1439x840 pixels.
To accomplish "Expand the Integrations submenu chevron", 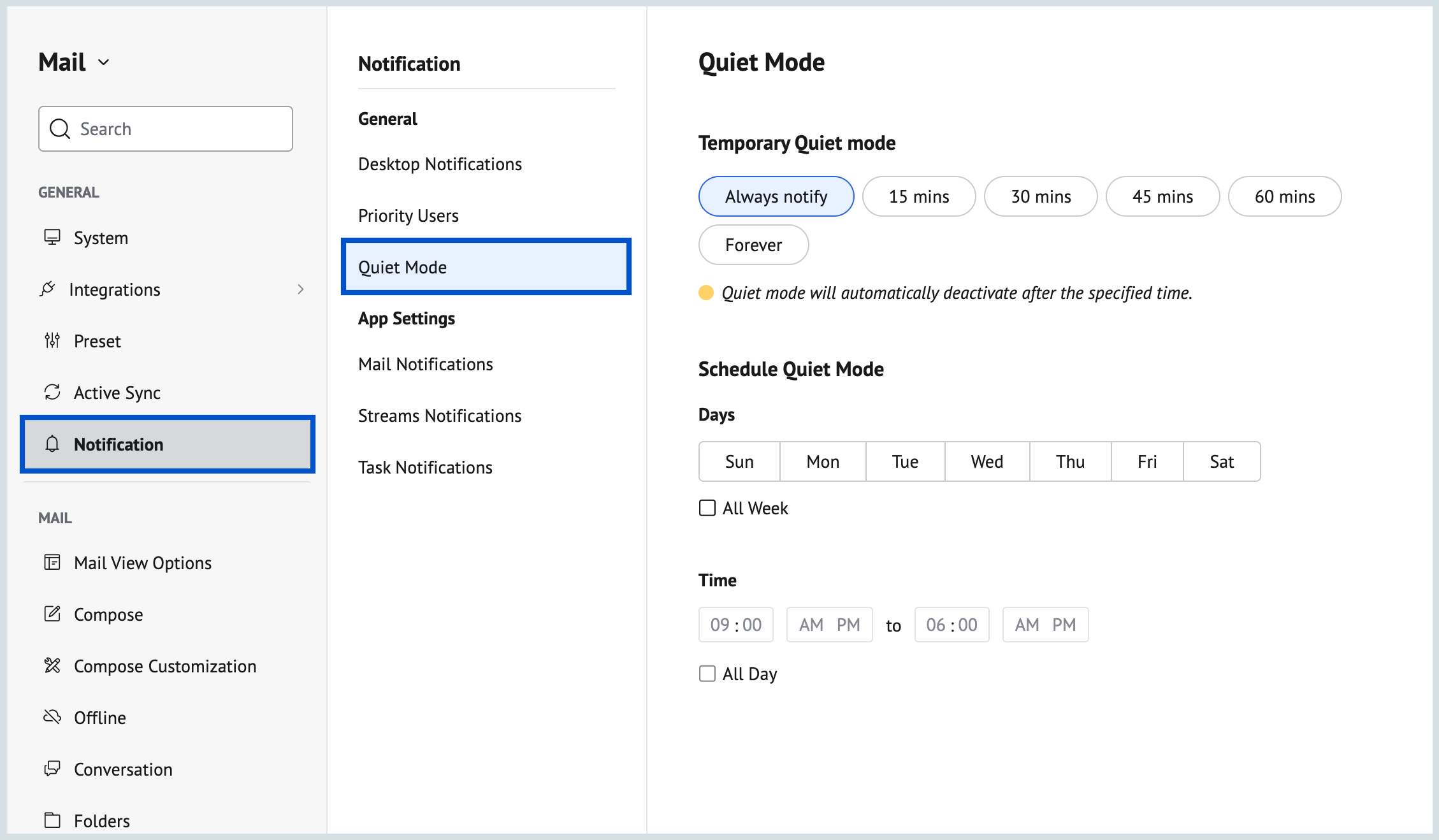I will (x=301, y=289).
